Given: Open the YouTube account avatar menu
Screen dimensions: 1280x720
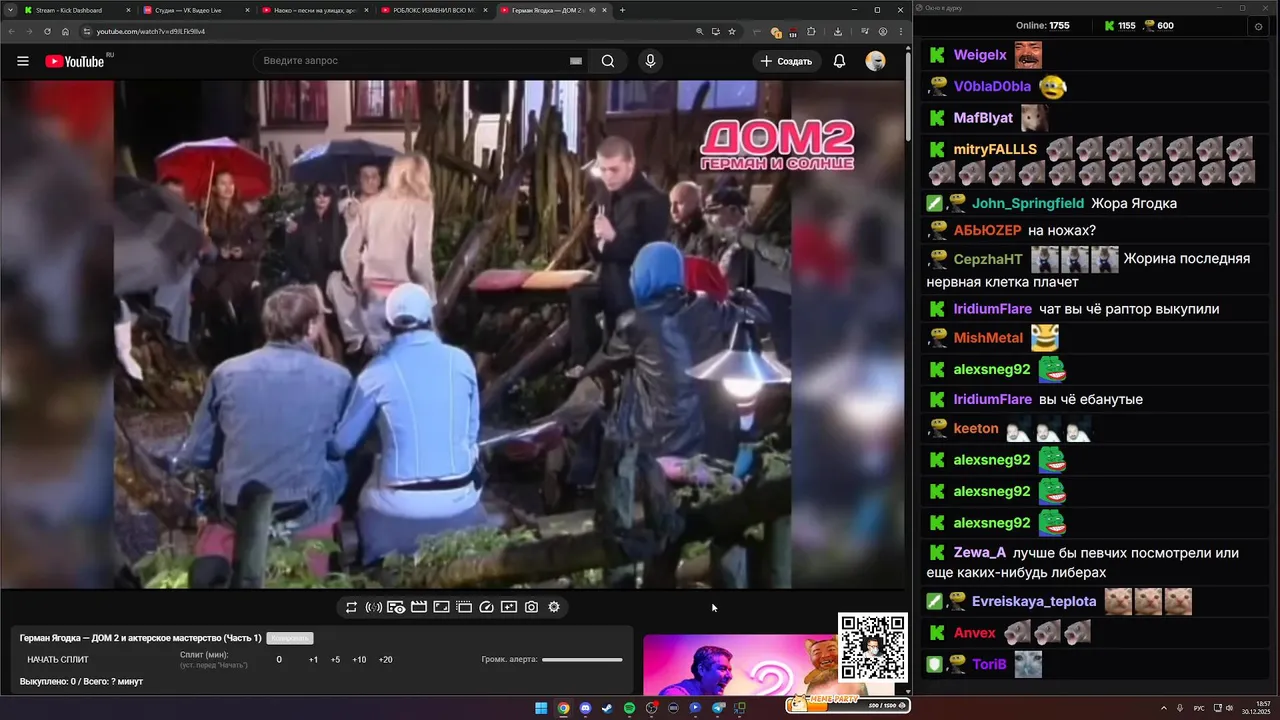Looking at the screenshot, I should pyautogui.click(x=875, y=61).
